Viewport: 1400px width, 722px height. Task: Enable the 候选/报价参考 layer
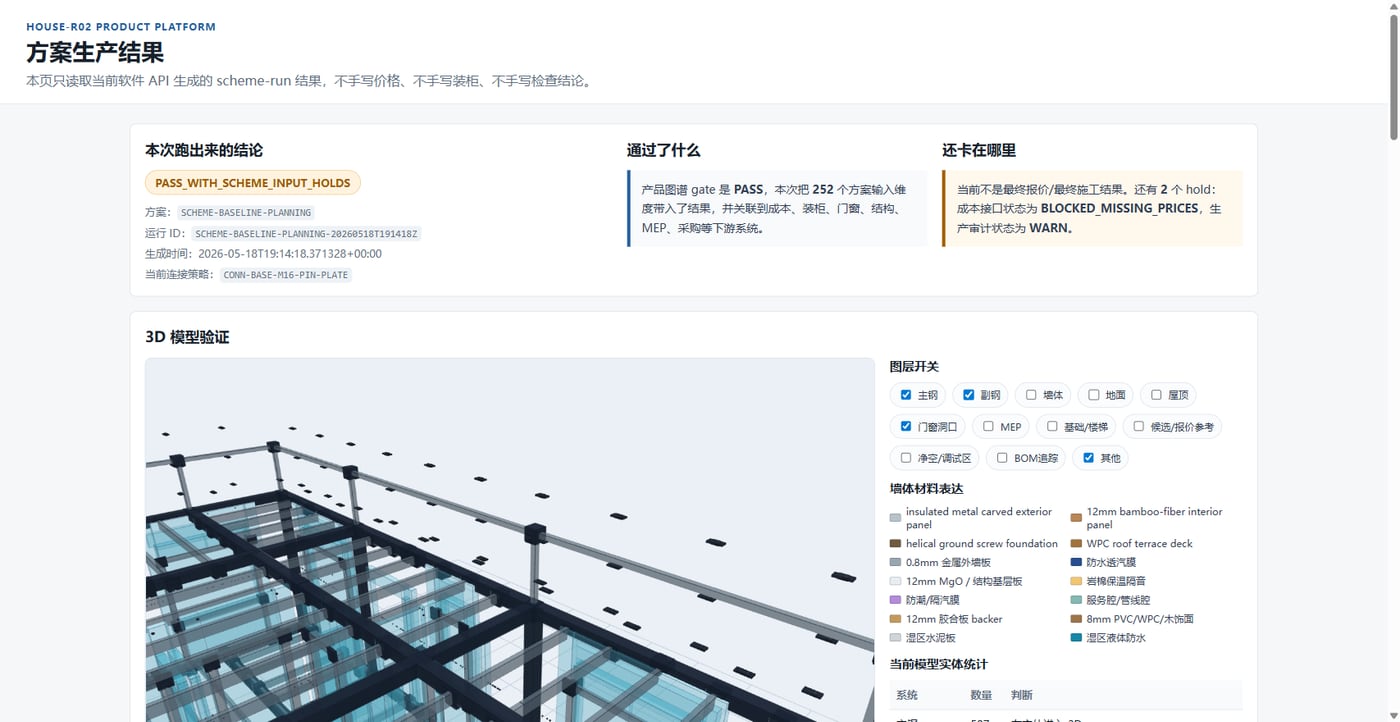[x=1138, y=427]
